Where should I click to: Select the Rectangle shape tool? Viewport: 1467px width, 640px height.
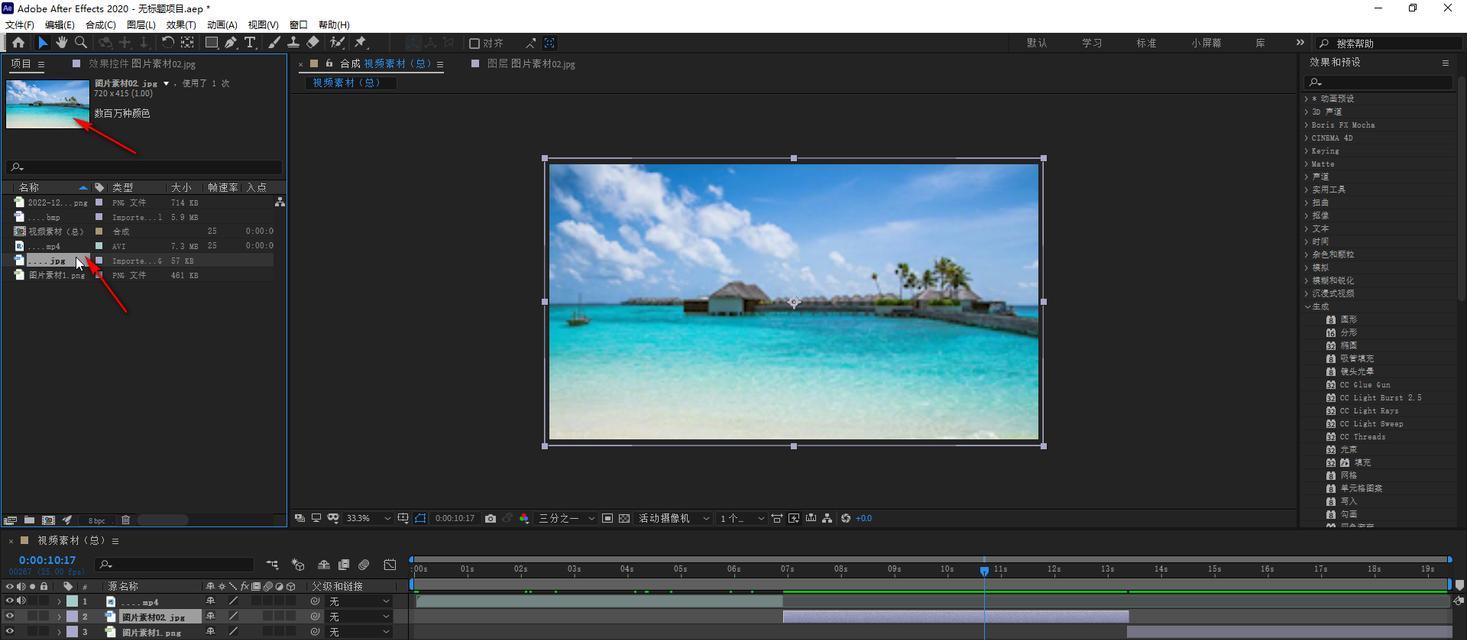[212, 43]
